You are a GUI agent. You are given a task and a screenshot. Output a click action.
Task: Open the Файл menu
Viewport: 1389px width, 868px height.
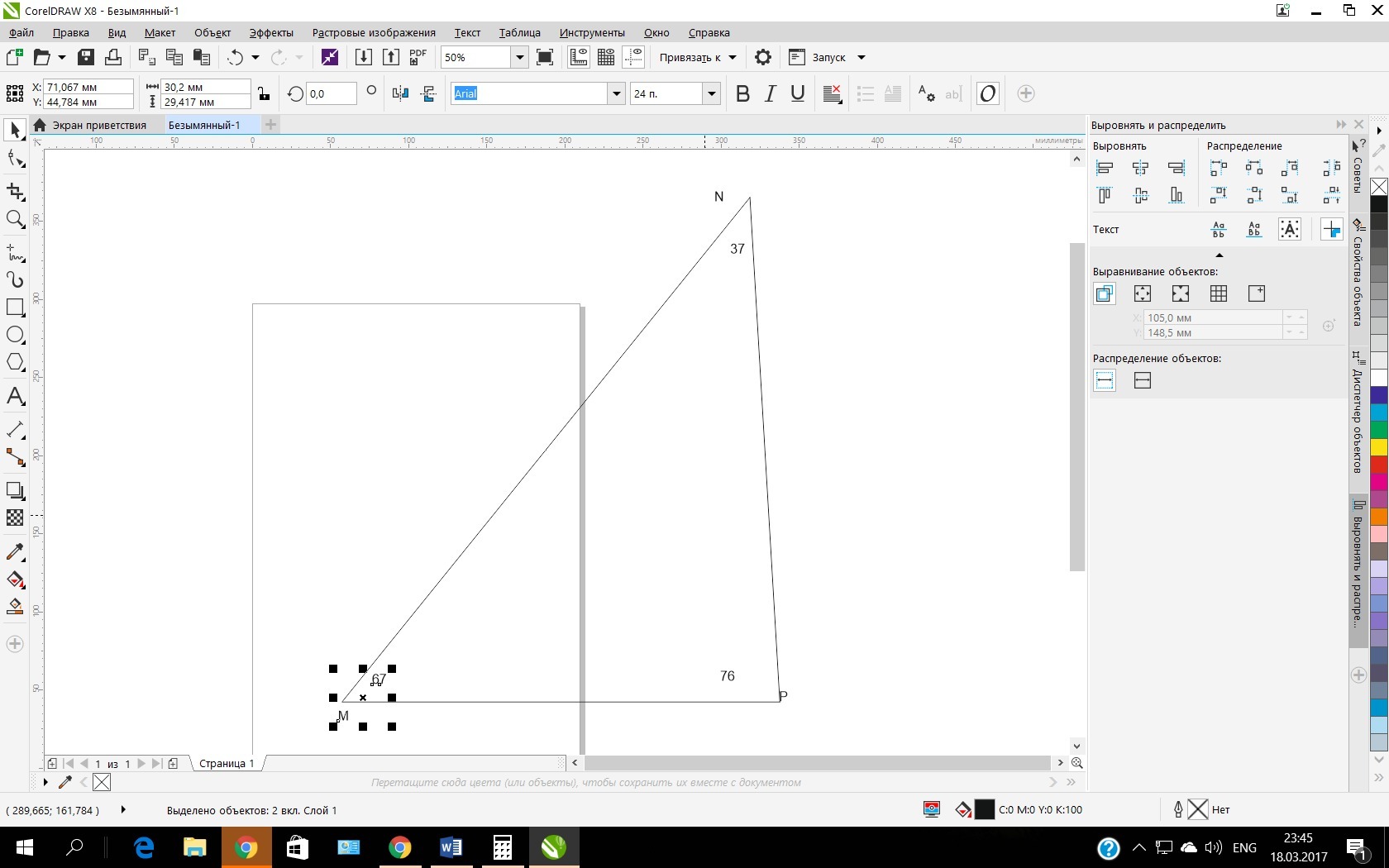[21, 33]
